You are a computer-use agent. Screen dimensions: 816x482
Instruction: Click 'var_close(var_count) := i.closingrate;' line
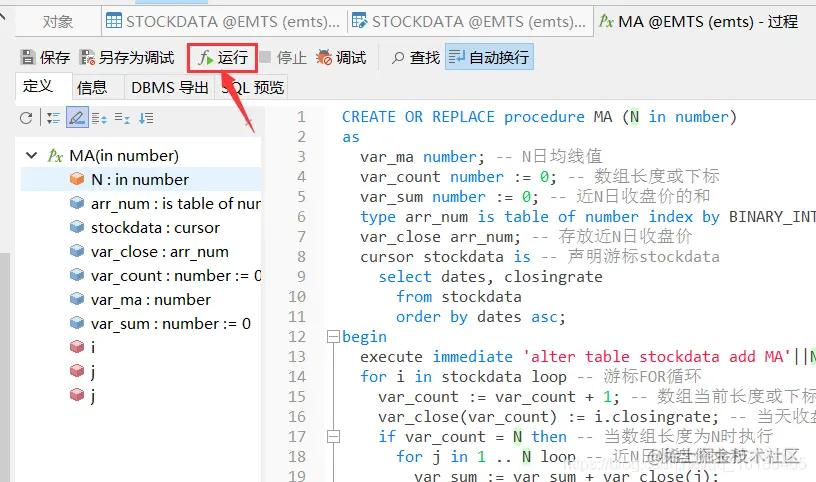click(549, 416)
